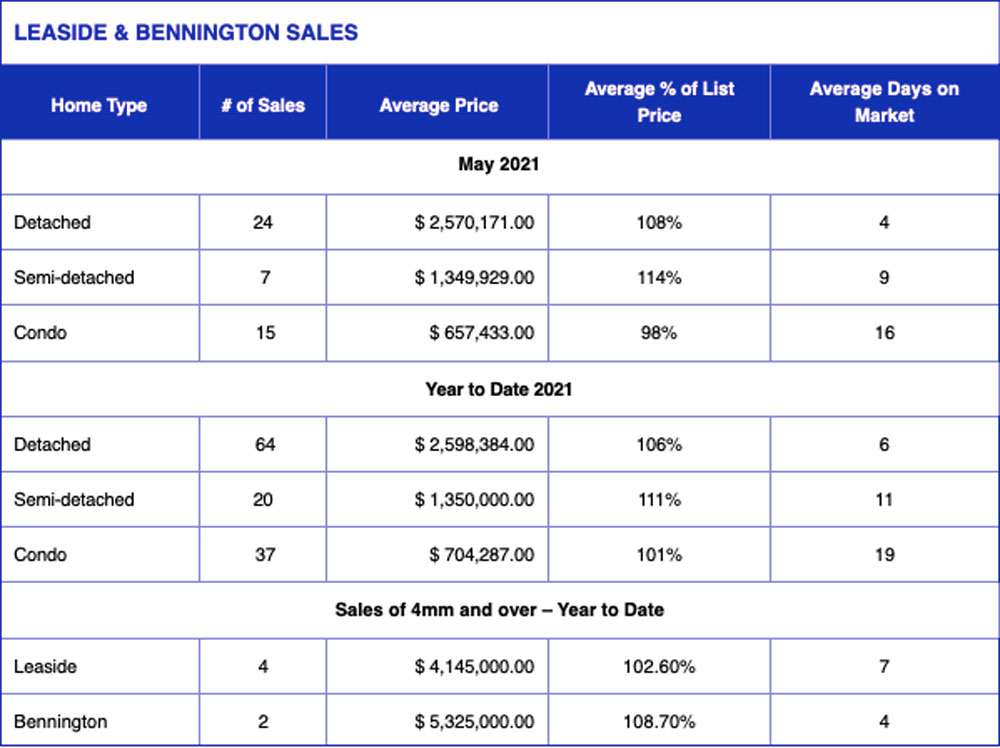Click the May 2021 section heading
The image size is (1000, 748).
pos(499,165)
